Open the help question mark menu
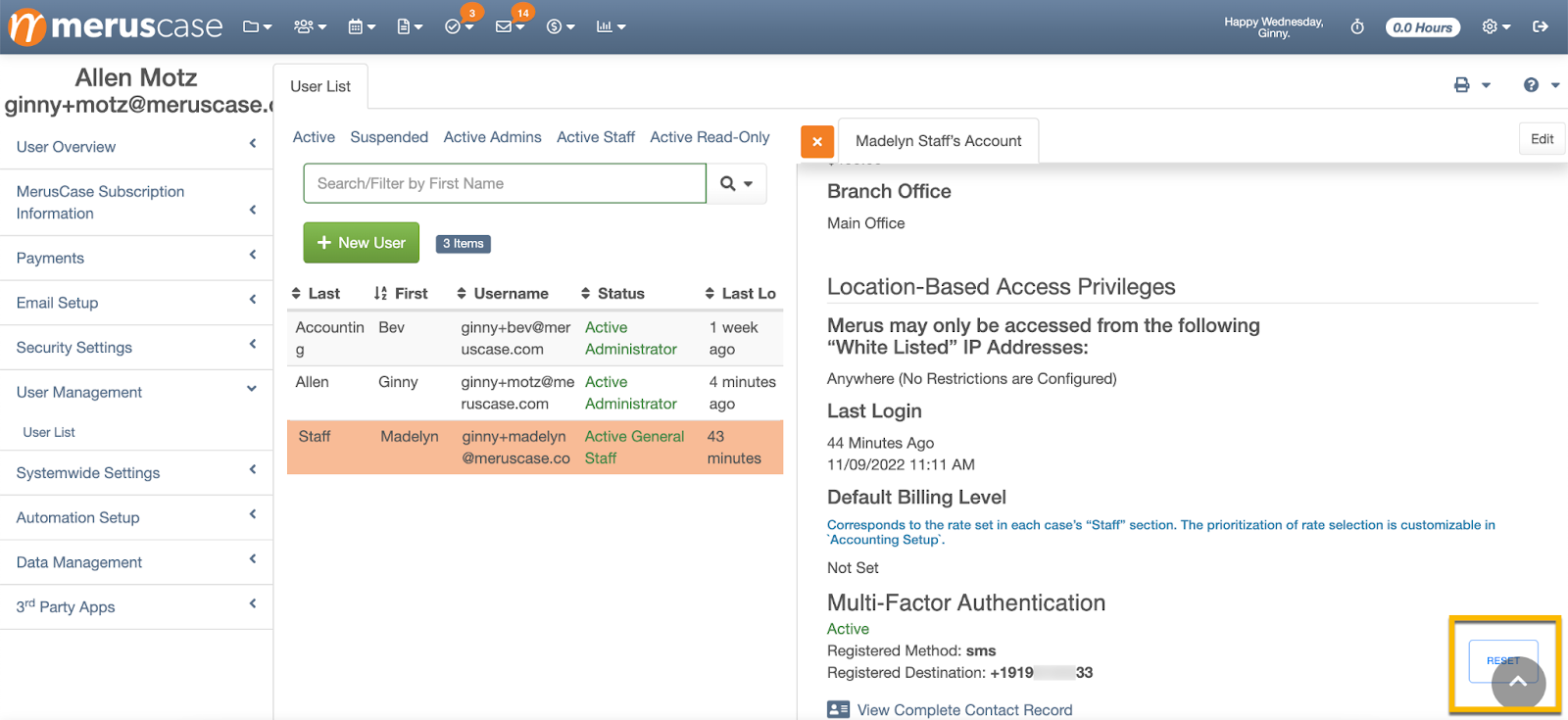1568x720 pixels. (1541, 85)
